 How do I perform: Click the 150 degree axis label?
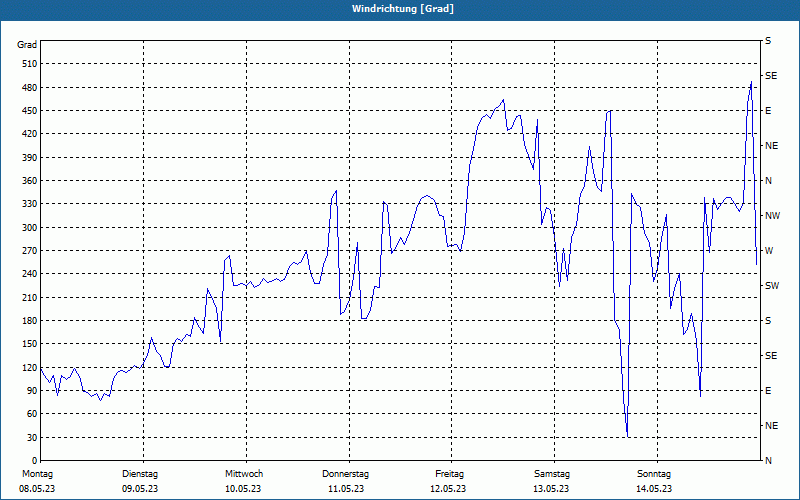30,344
